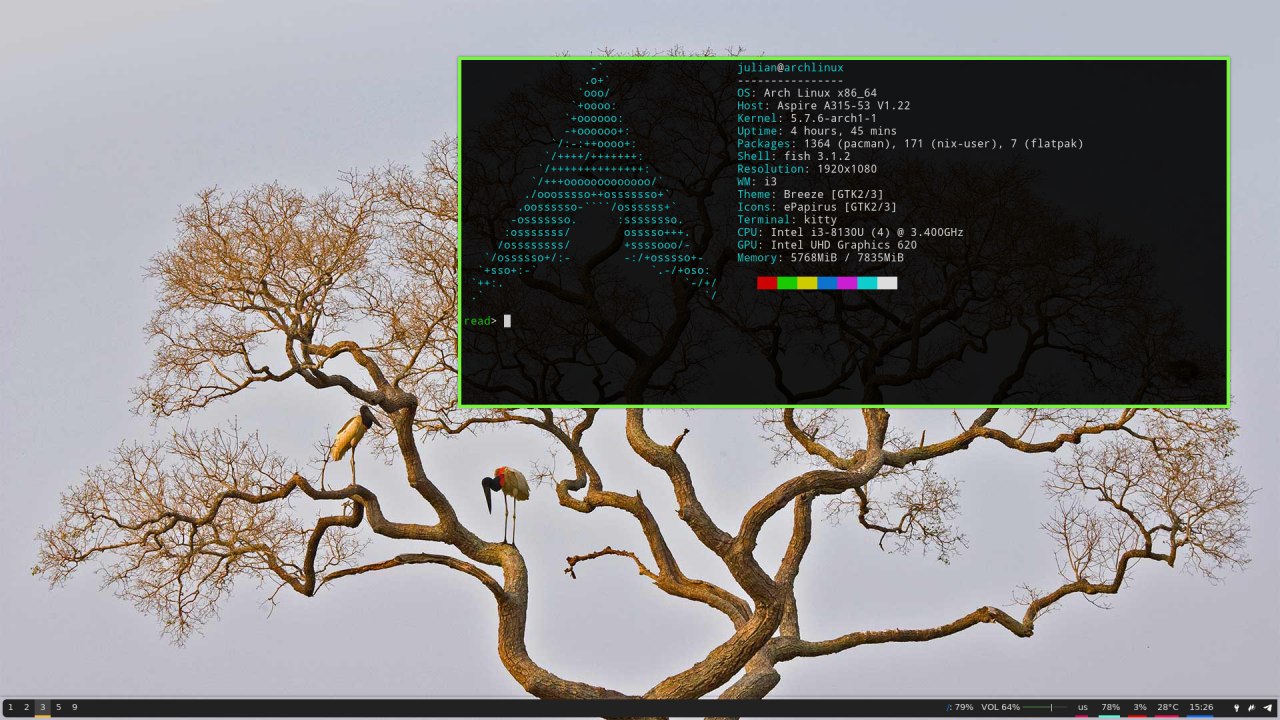Click the 'GPU: Intel UHD Graphics 620' line
1280x720 pixels.
coord(827,245)
